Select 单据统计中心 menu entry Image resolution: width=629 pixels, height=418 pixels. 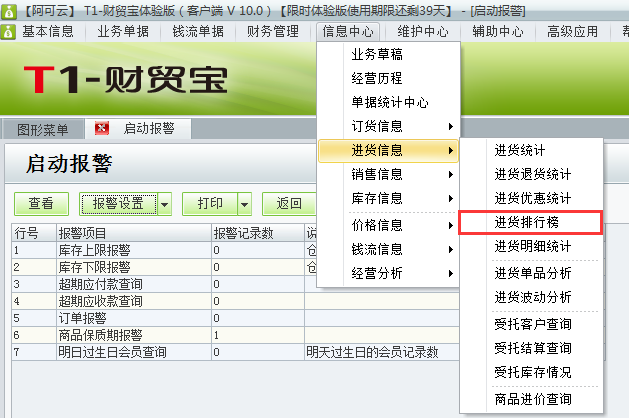click(388, 102)
